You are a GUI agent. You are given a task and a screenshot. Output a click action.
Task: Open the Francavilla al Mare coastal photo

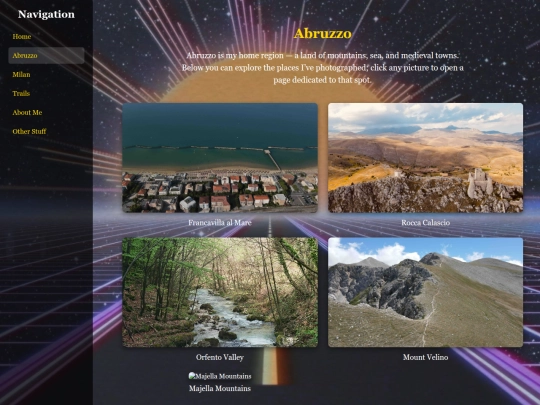(220, 158)
